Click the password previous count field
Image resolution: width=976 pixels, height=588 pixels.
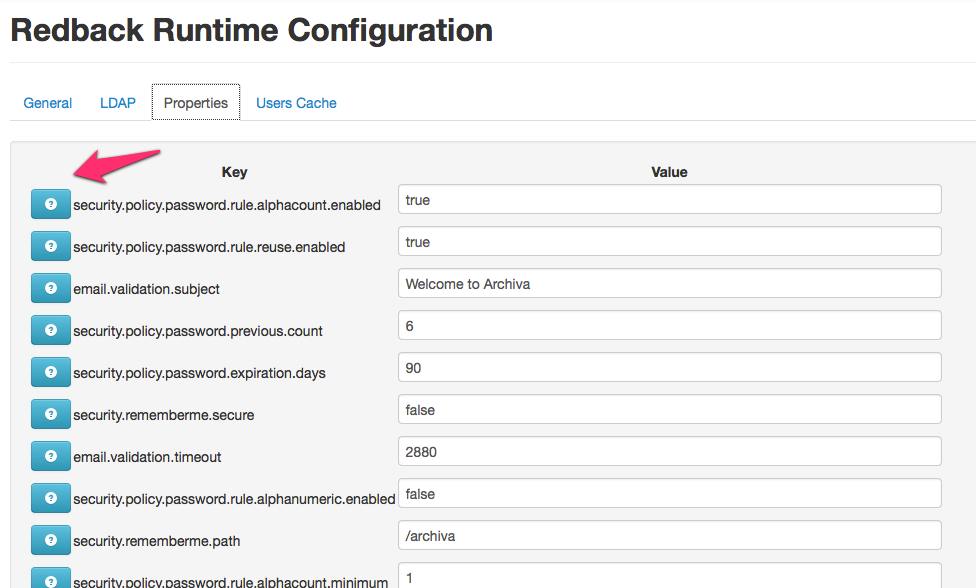[669, 326]
